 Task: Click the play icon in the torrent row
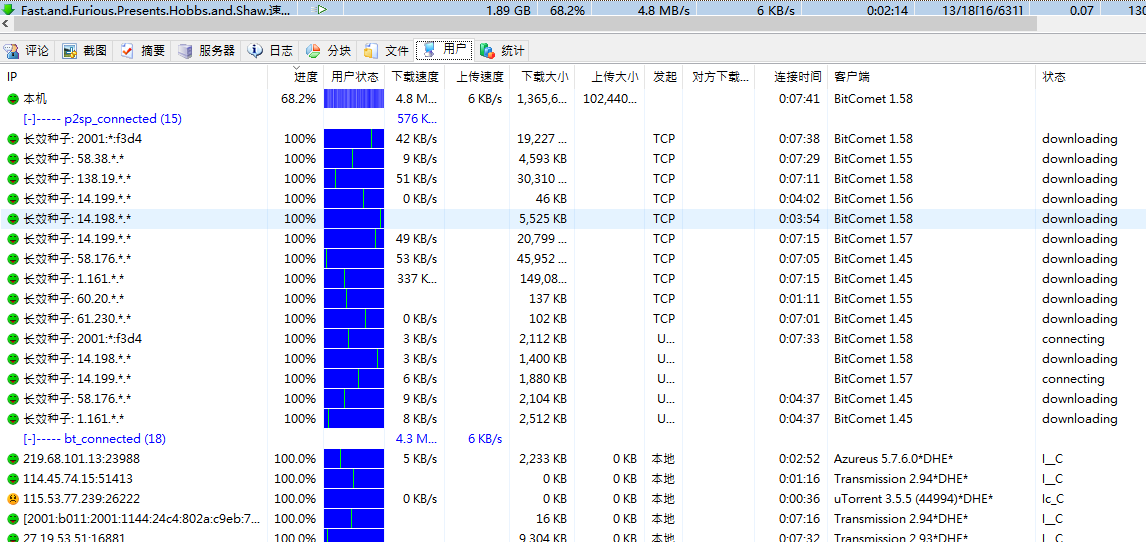[x=322, y=10]
